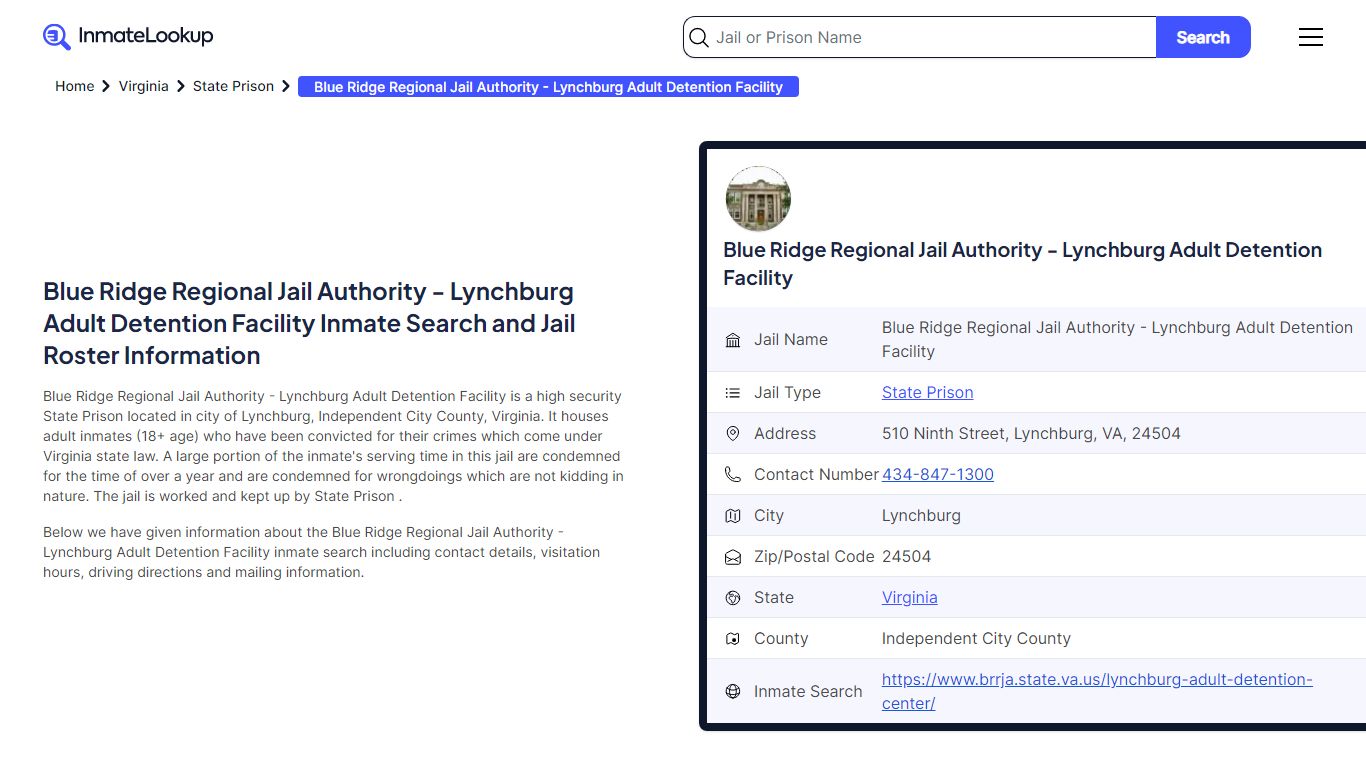Viewport: 1366px width, 768px height.
Task: Click the City map icon
Action: coord(733,516)
